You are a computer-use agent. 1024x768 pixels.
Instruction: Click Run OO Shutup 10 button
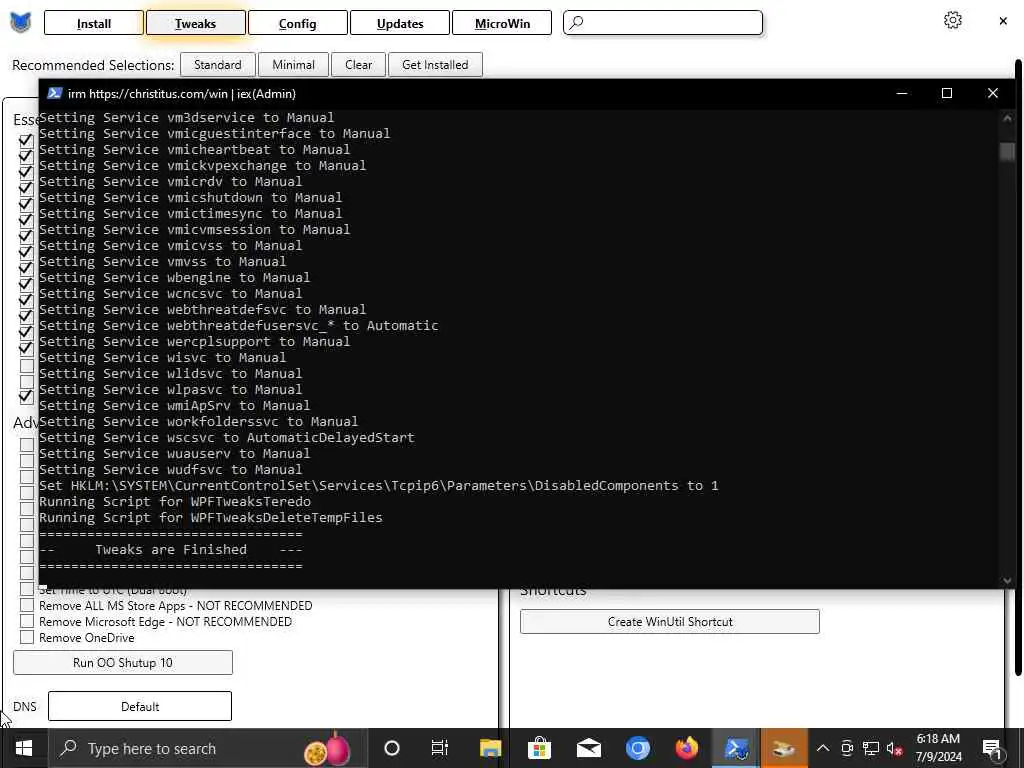[123, 662]
